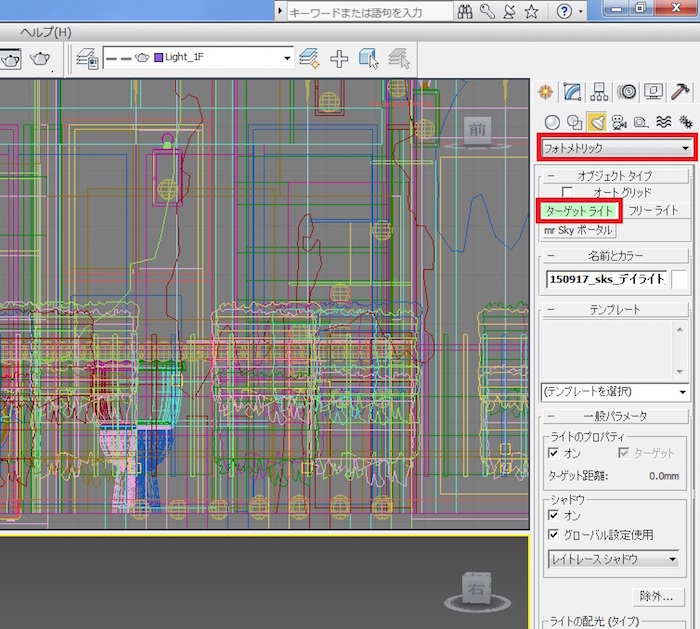
Task: Click the フリー ライト button
Action: coord(653,211)
